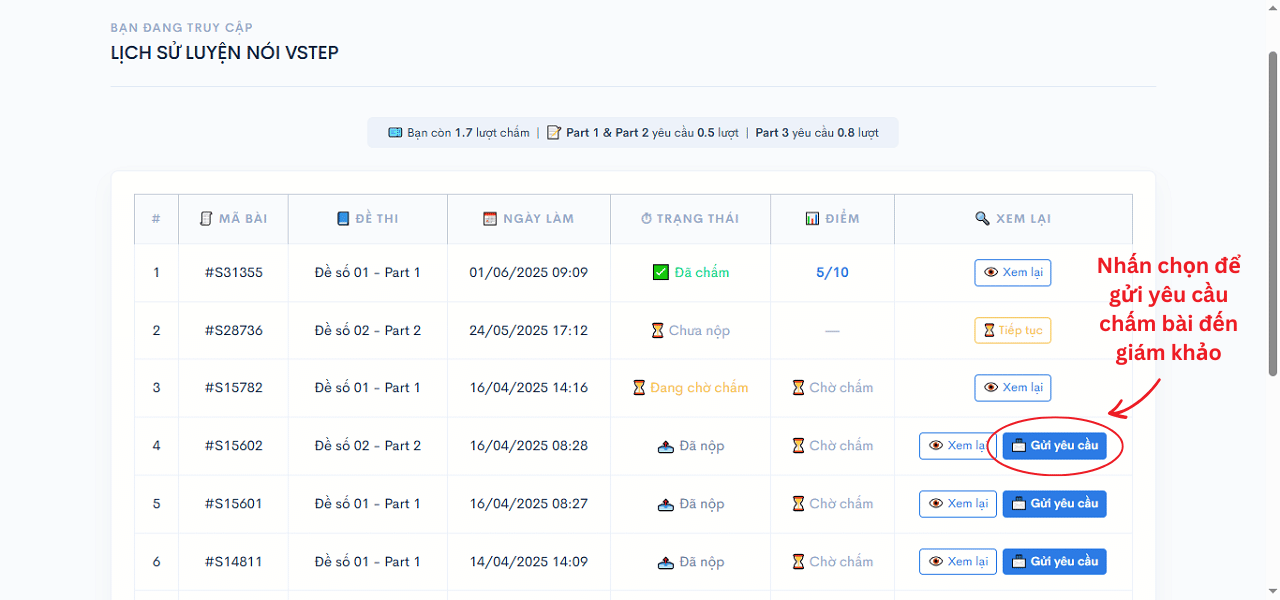Click the upload tray icon in row #S14811
Screen dimensions: 1280x600
(x=665, y=562)
